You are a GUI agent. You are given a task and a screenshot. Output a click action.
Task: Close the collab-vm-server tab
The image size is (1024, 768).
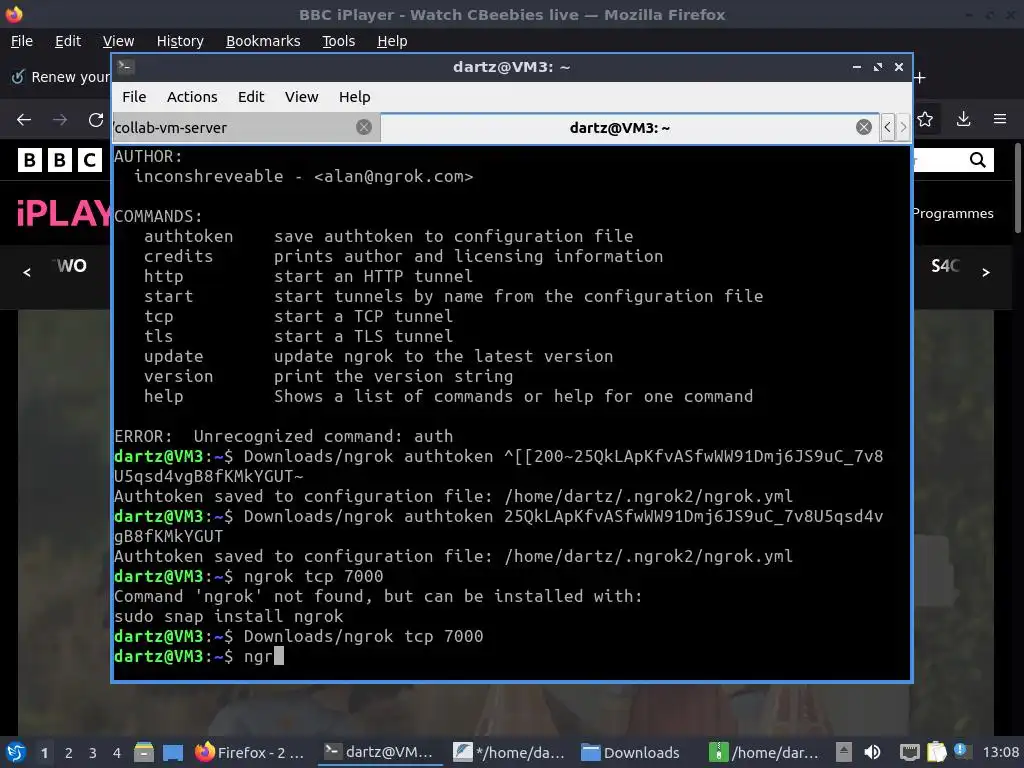pos(364,127)
